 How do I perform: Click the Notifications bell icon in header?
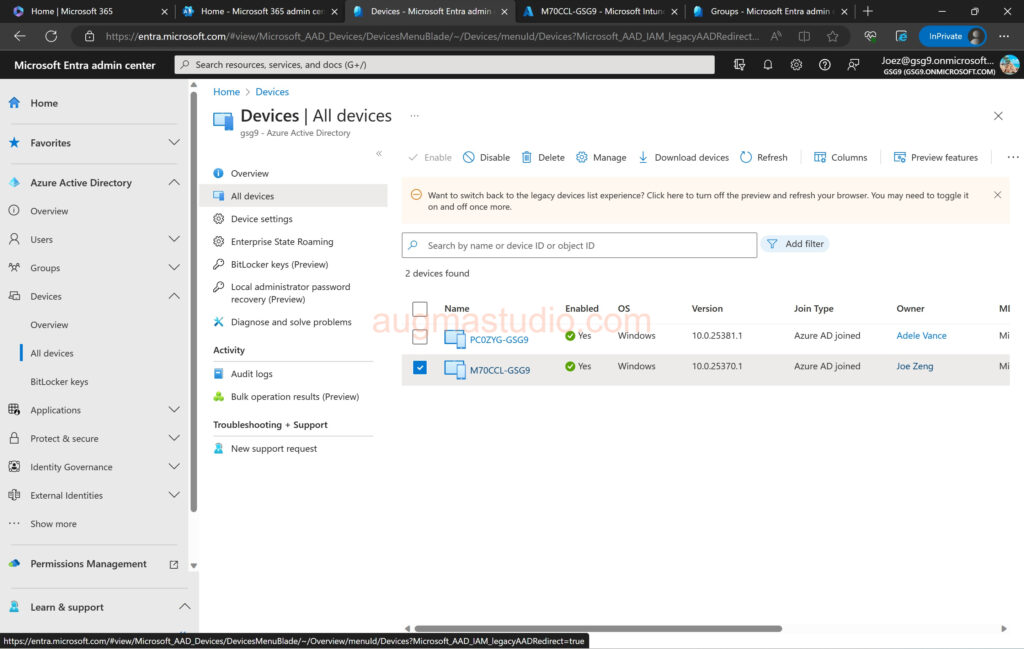click(768, 64)
